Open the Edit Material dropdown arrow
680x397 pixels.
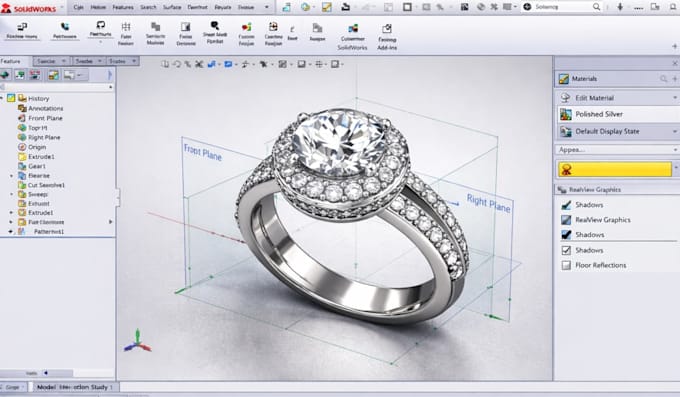pos(675,98)
